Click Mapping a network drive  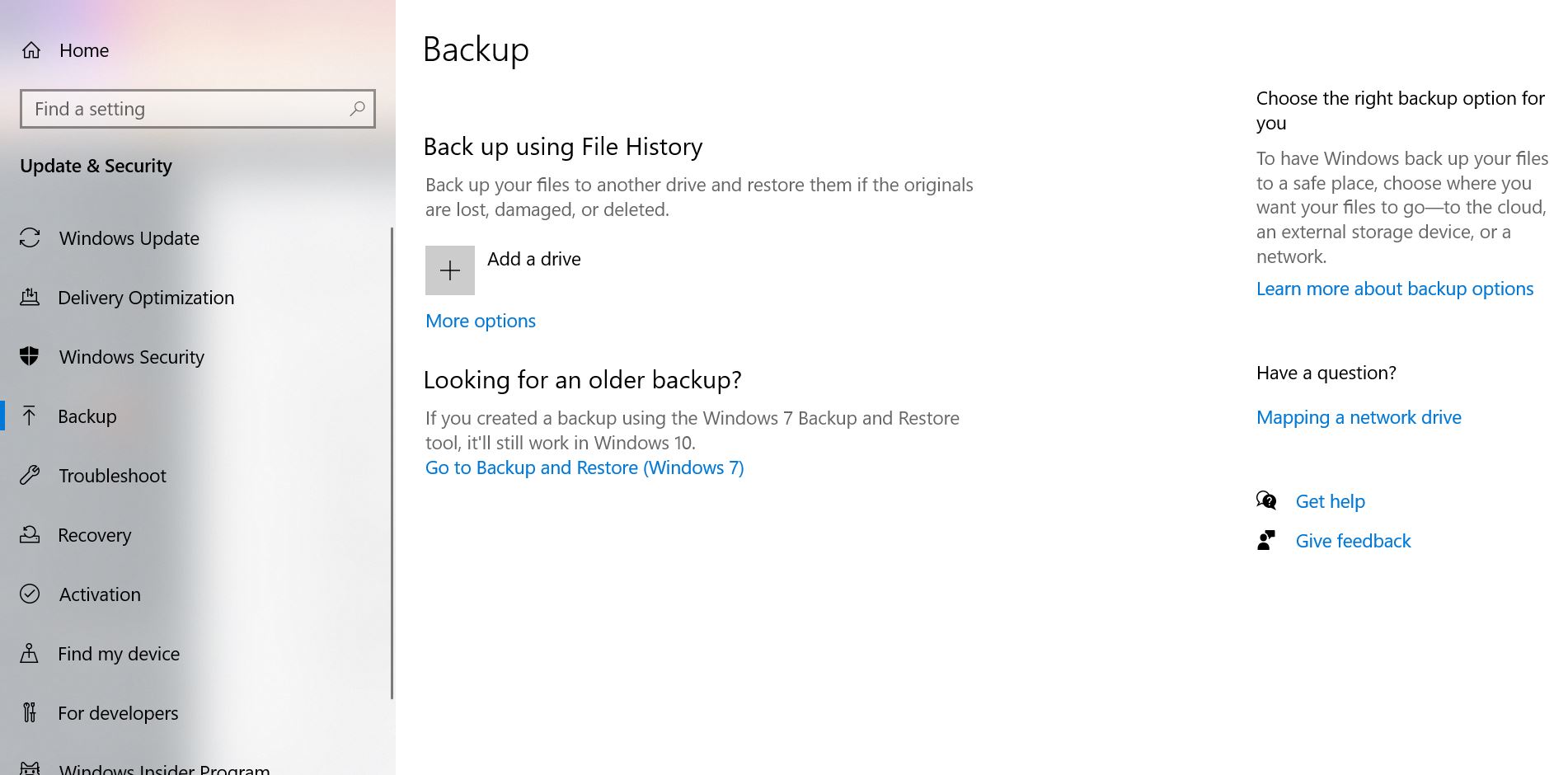(x=1359, y=417)
